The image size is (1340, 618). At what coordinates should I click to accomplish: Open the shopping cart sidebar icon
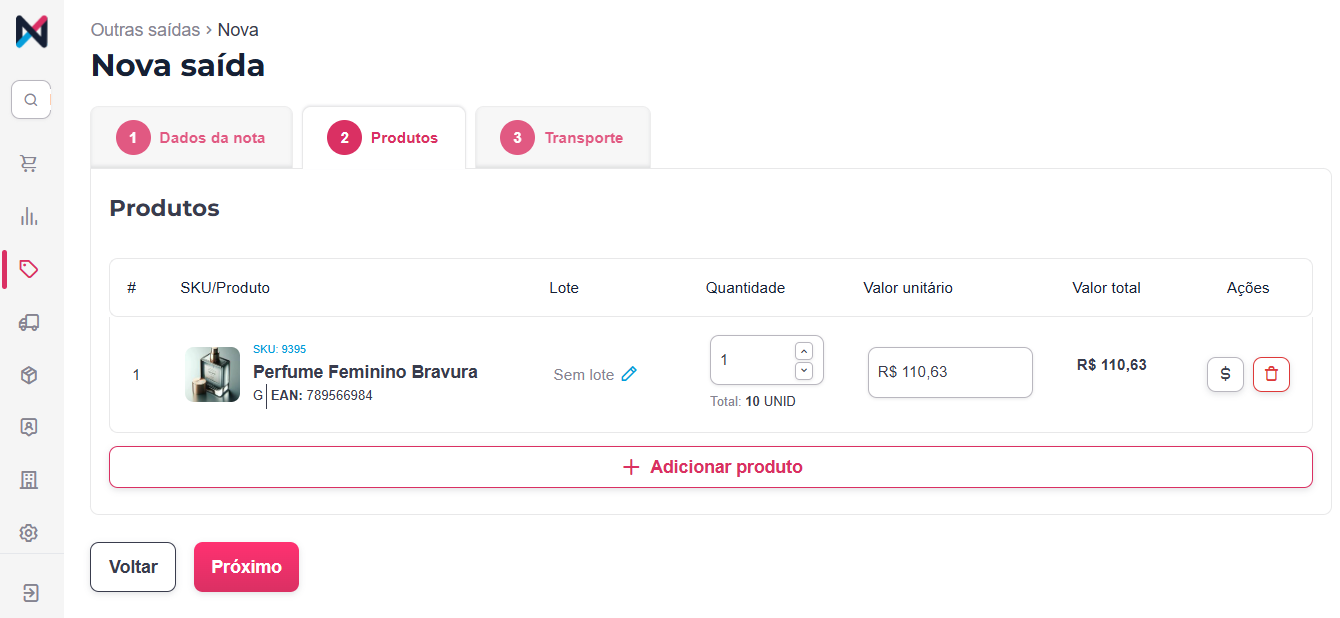click(29, 163)
